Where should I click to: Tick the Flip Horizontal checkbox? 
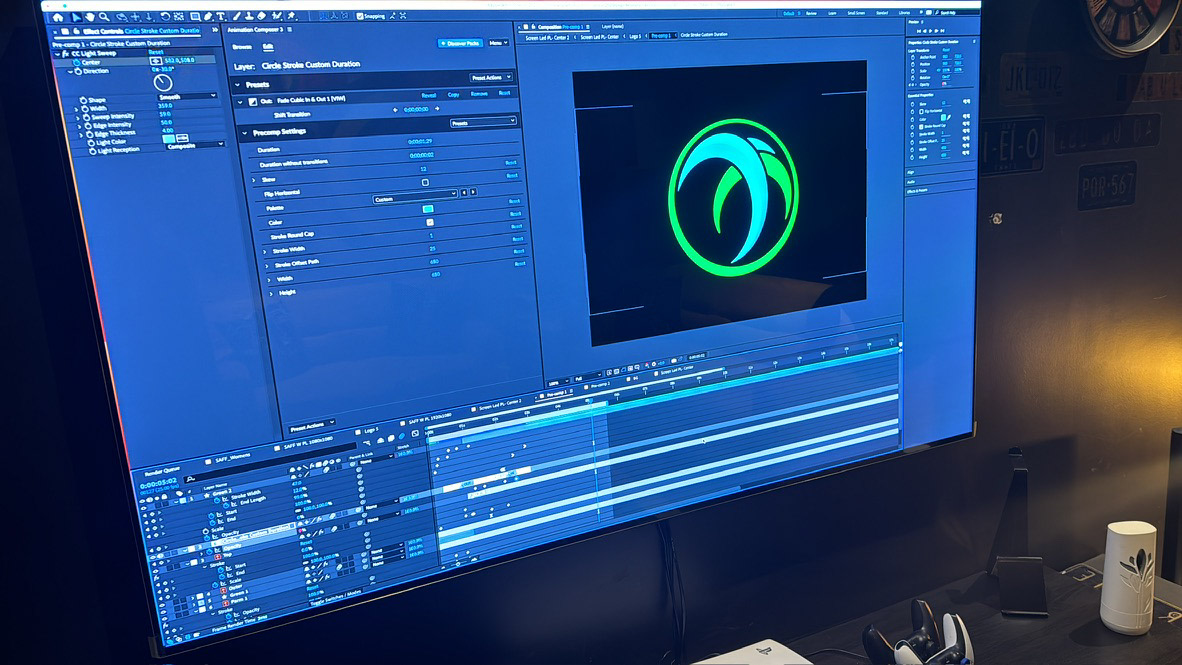425,182
